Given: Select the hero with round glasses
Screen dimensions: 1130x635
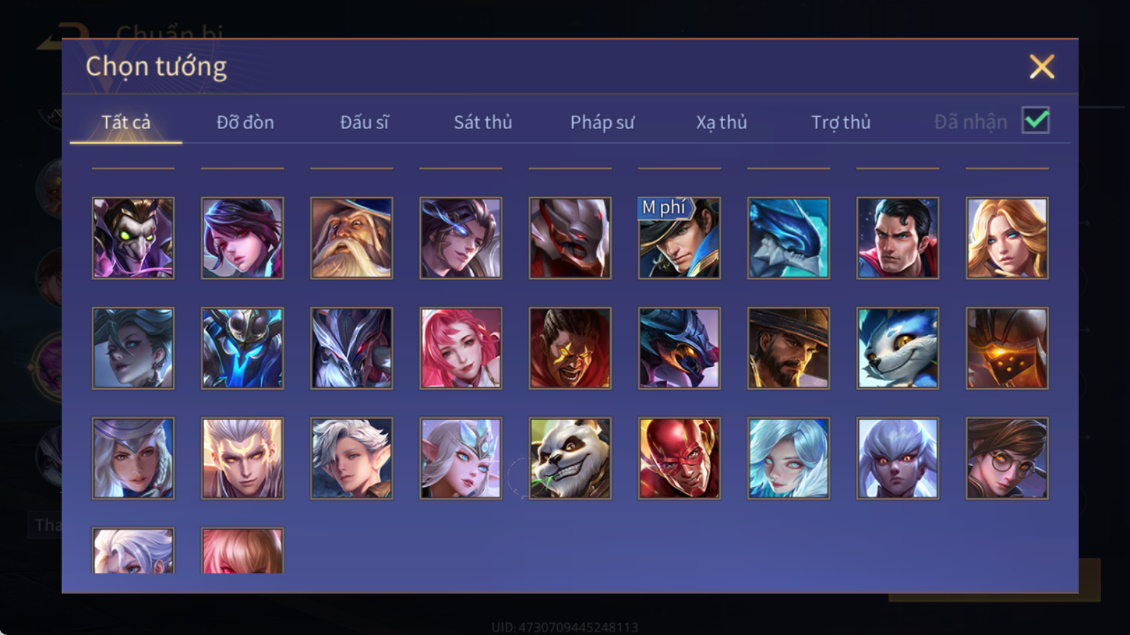Looking at the screenshot, I should point(1007,458).
